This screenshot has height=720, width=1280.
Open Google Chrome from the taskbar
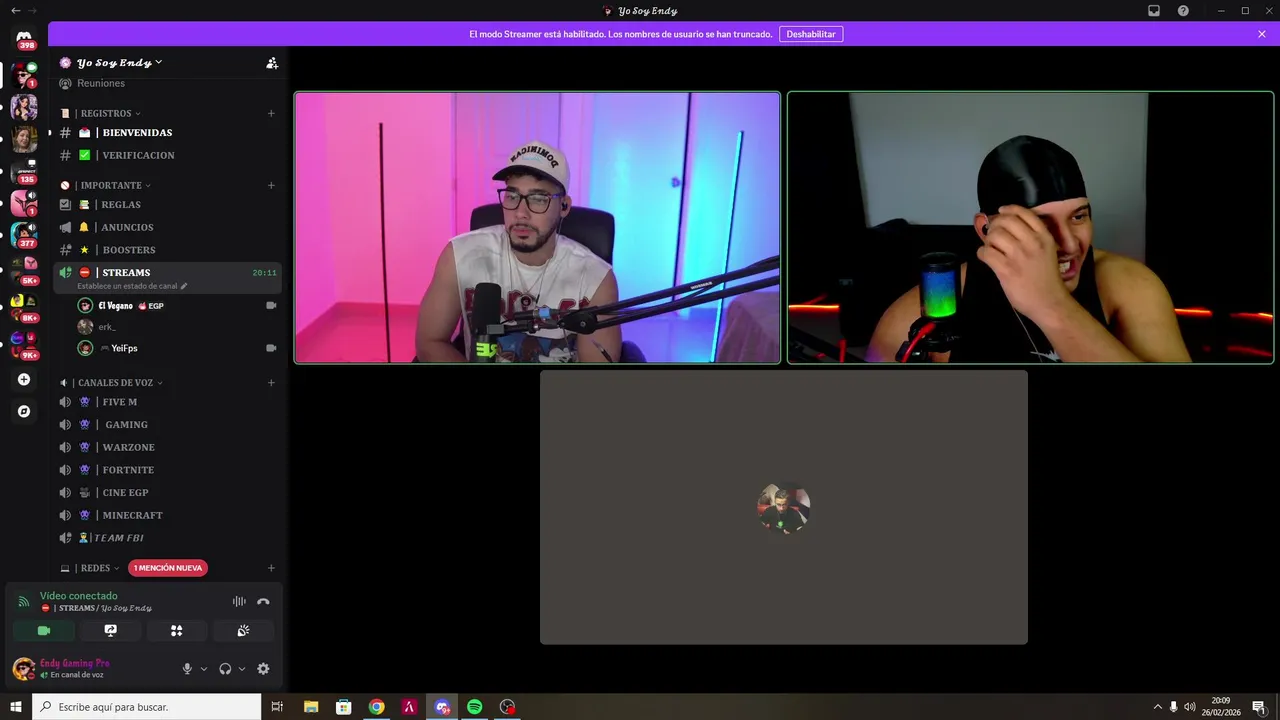(376, 707)
